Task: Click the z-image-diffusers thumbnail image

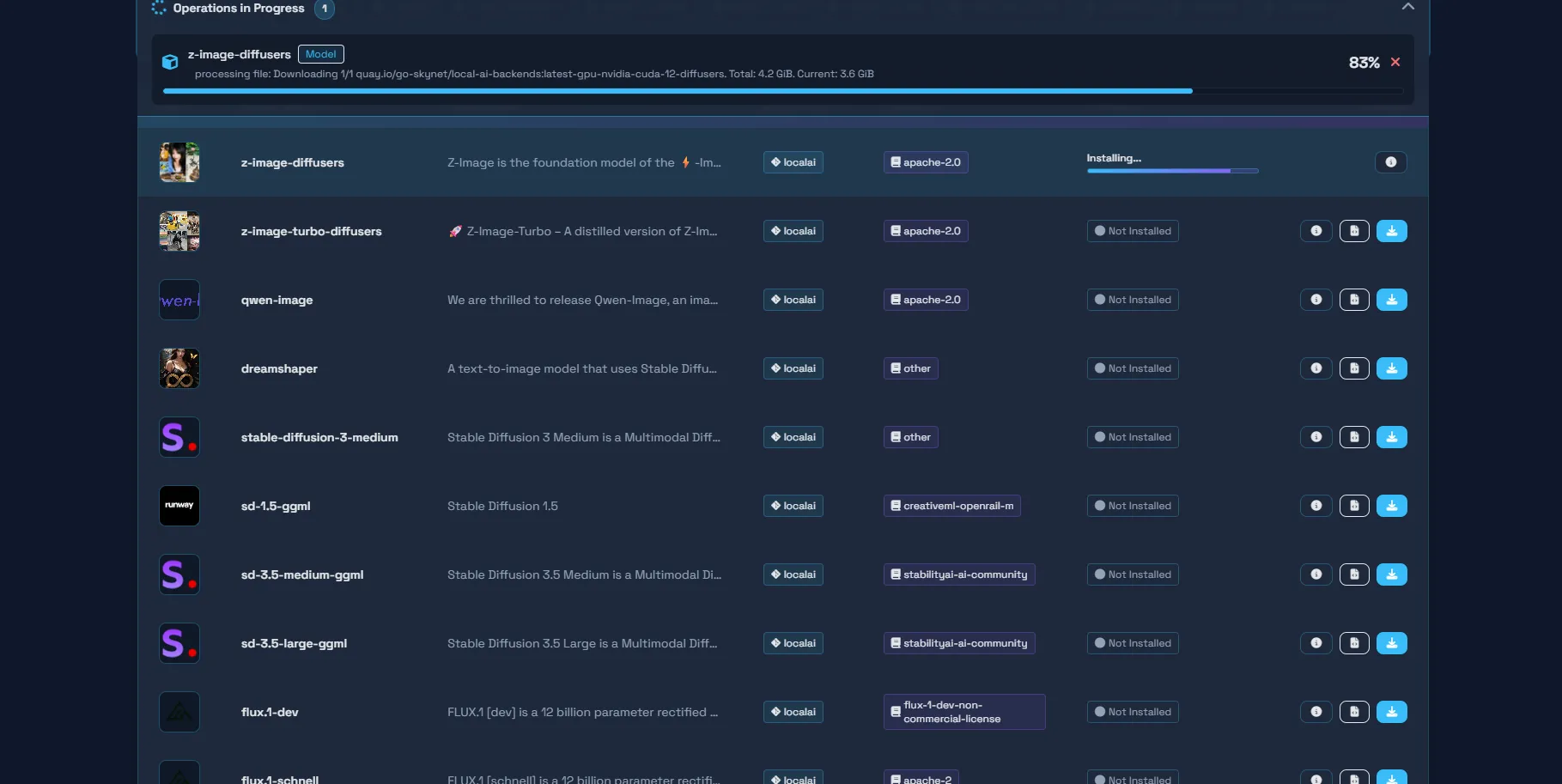Action: [179, 162]
